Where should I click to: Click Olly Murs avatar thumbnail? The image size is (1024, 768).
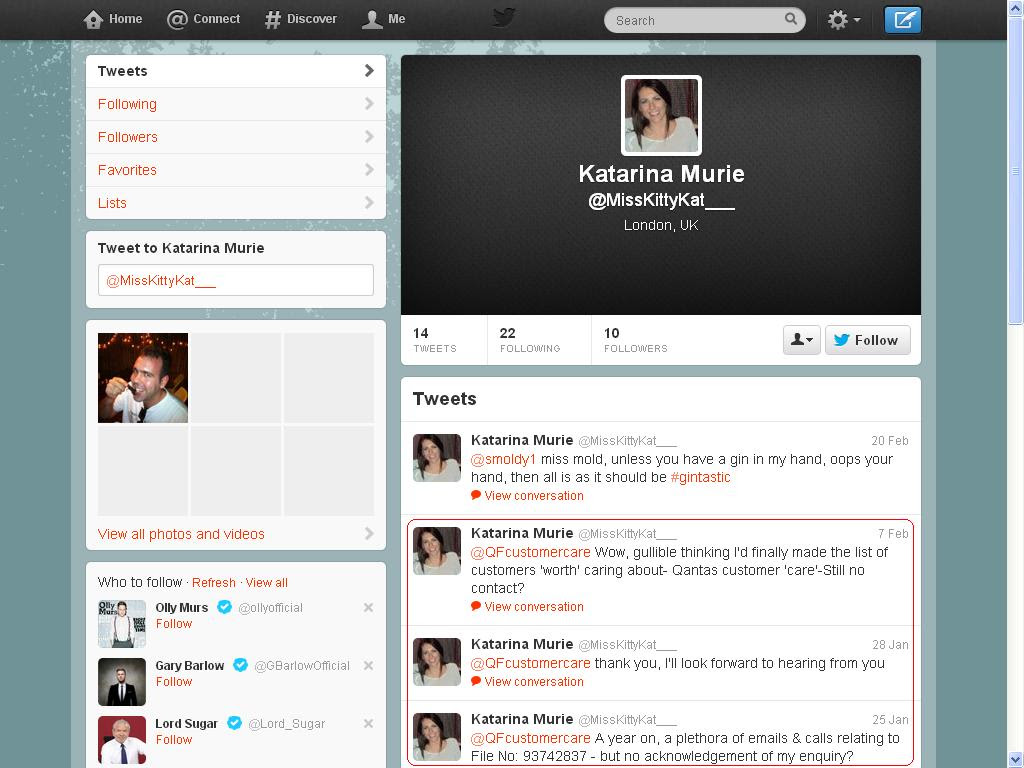click(x=122, y=624)
